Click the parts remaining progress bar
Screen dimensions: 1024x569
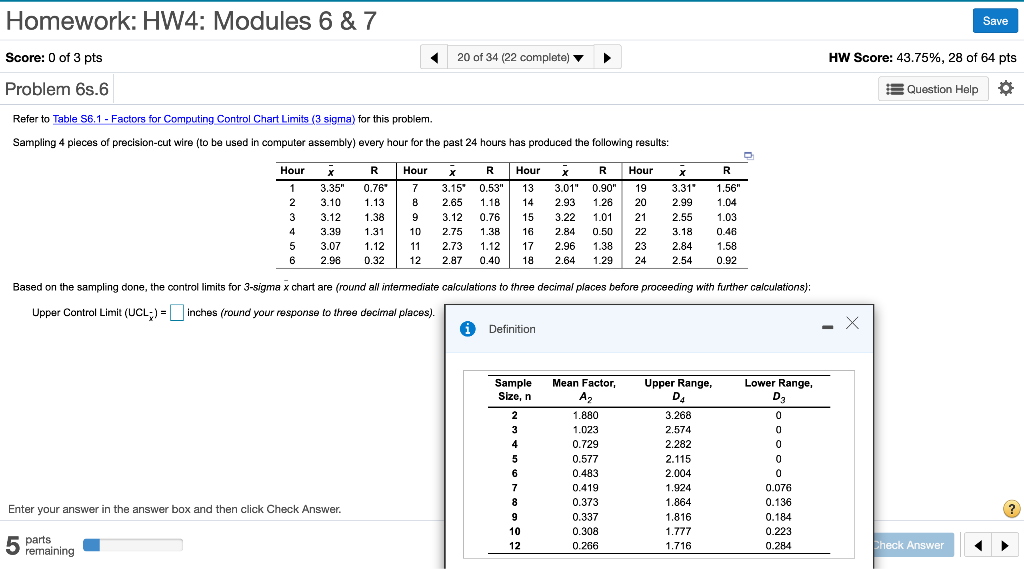[x=133, y=545]
